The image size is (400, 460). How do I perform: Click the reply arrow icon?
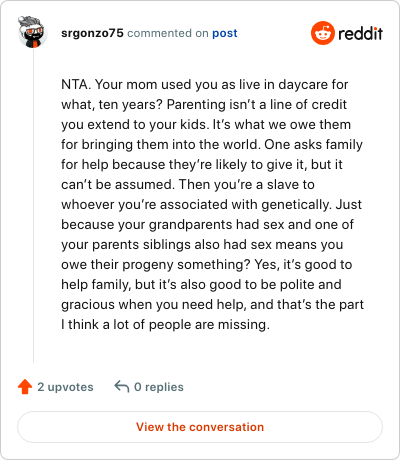pos(122,387)
